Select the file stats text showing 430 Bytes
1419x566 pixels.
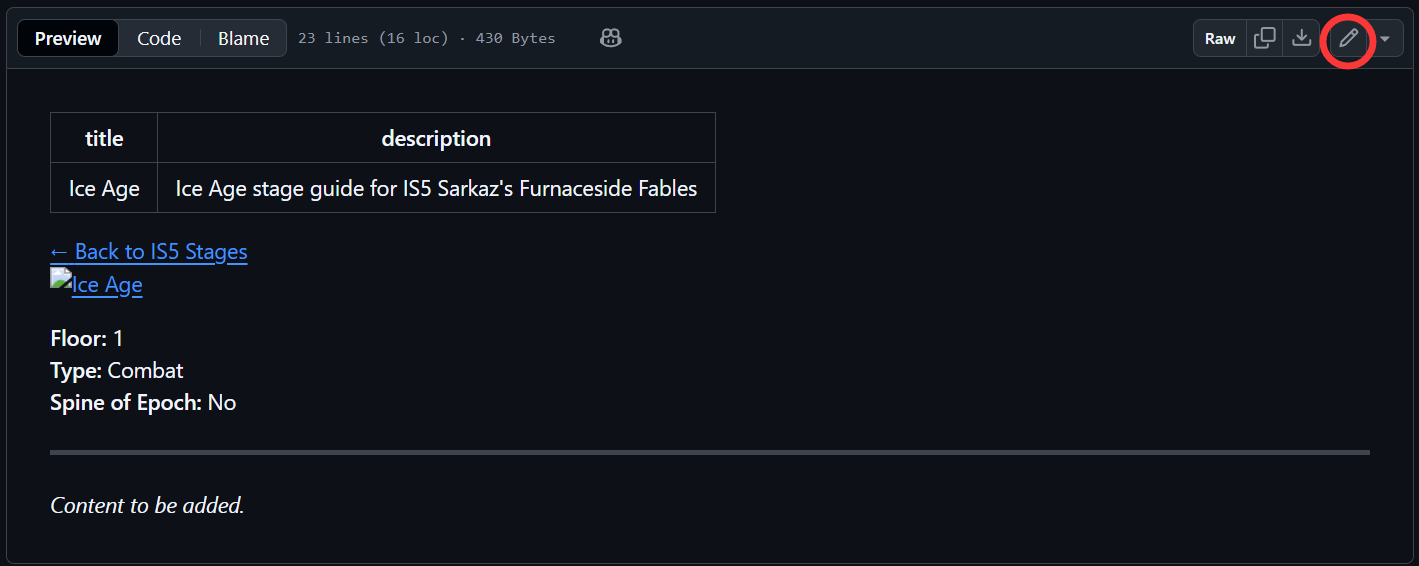[426, 38]
